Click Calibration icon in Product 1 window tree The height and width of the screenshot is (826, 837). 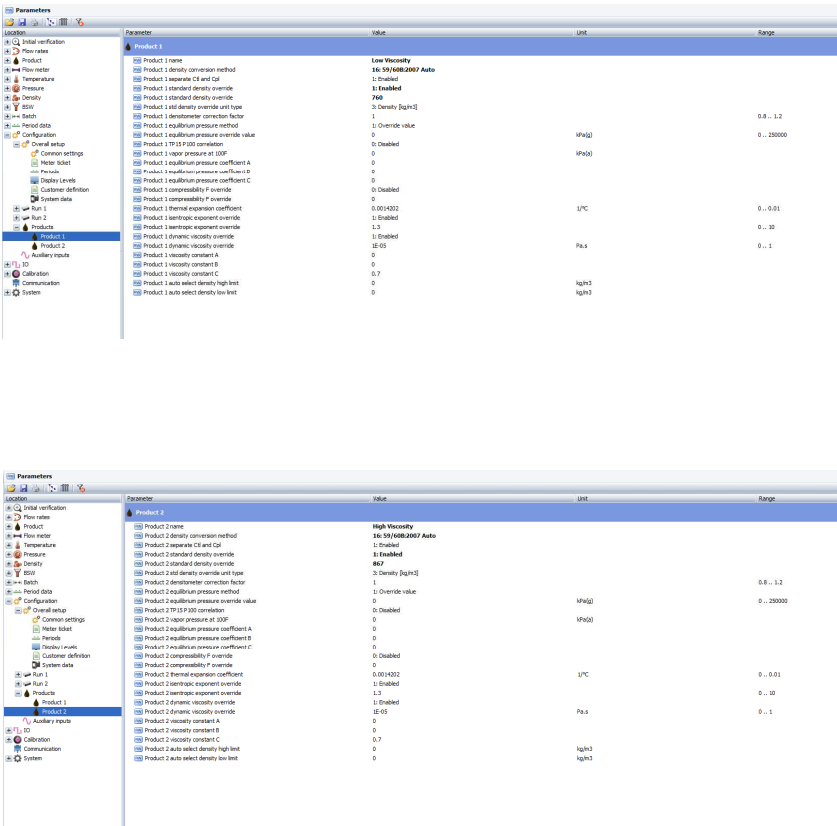point(16,274)
